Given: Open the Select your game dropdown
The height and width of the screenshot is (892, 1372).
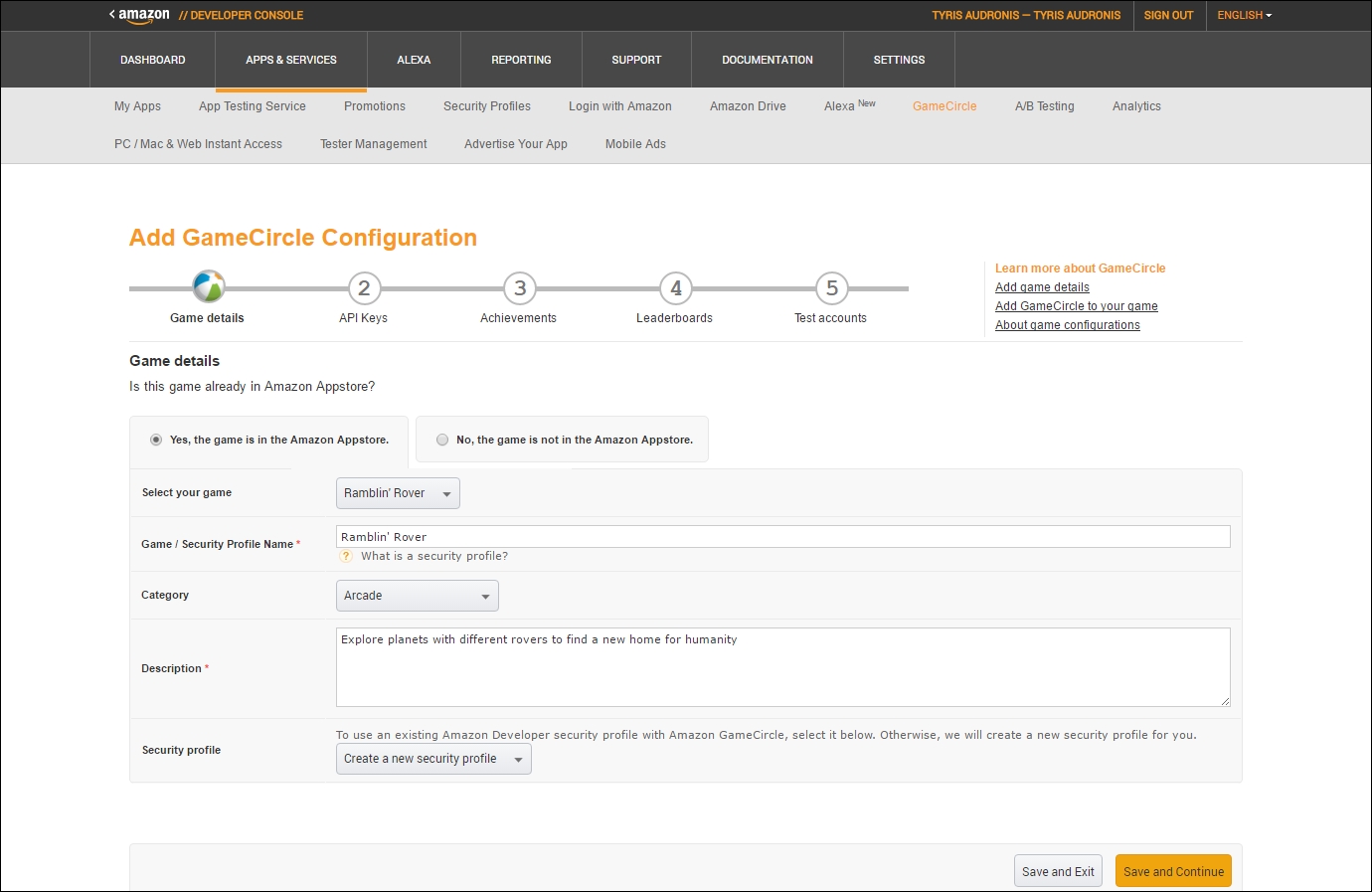Looking at the screenshot, I should (x=398, y=493).
